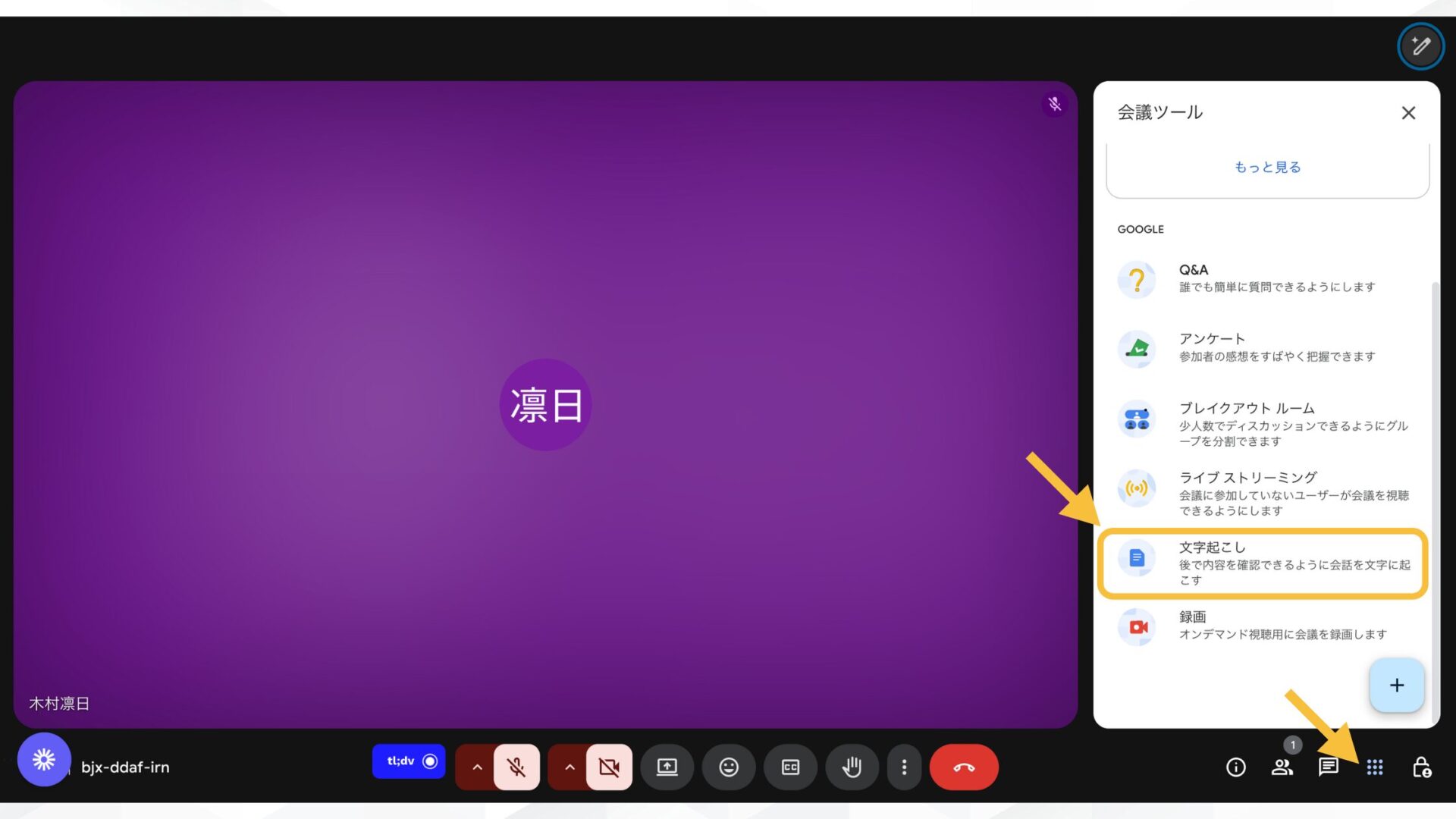Image resolution: width=1456 pixels, height=819 pixels.
Task: Open the reactions emoji picker
Action: (x=729, y=767)
